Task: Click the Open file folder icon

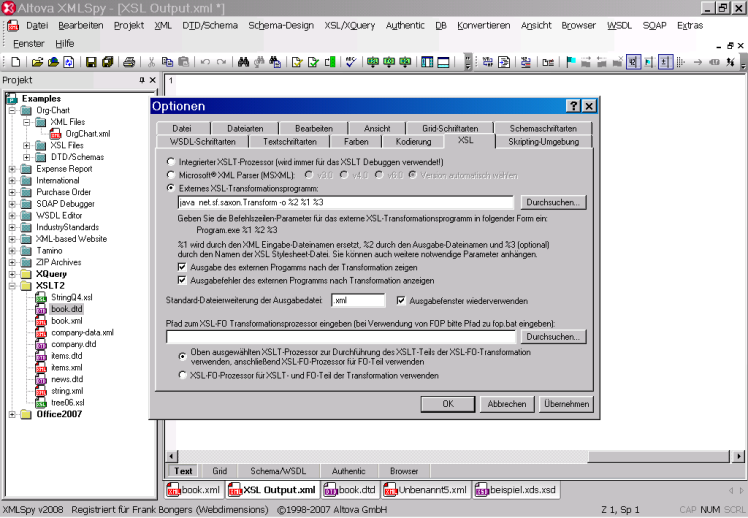Action: click(x=37, y=62)
